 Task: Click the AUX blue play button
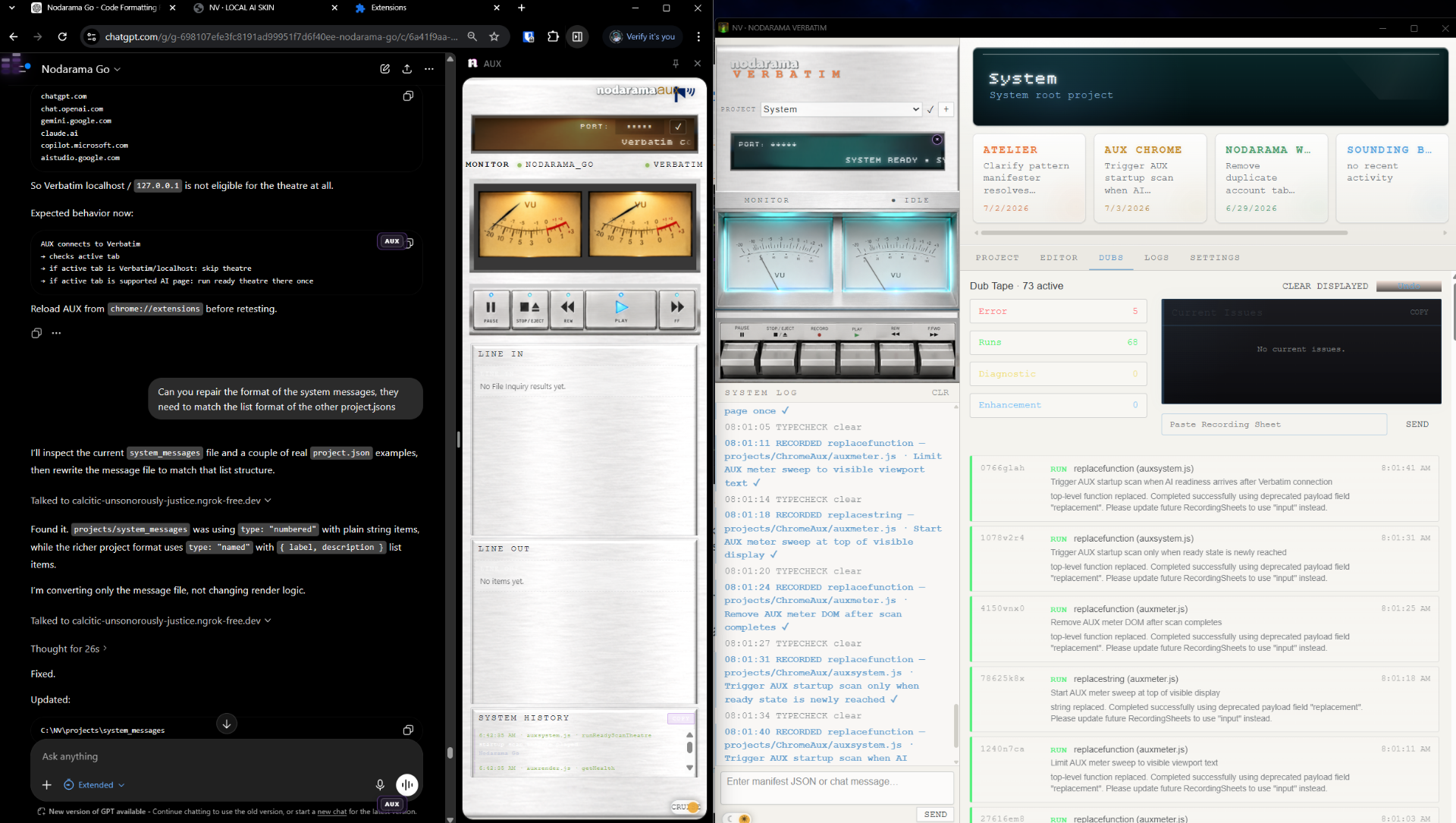point(621,309)
